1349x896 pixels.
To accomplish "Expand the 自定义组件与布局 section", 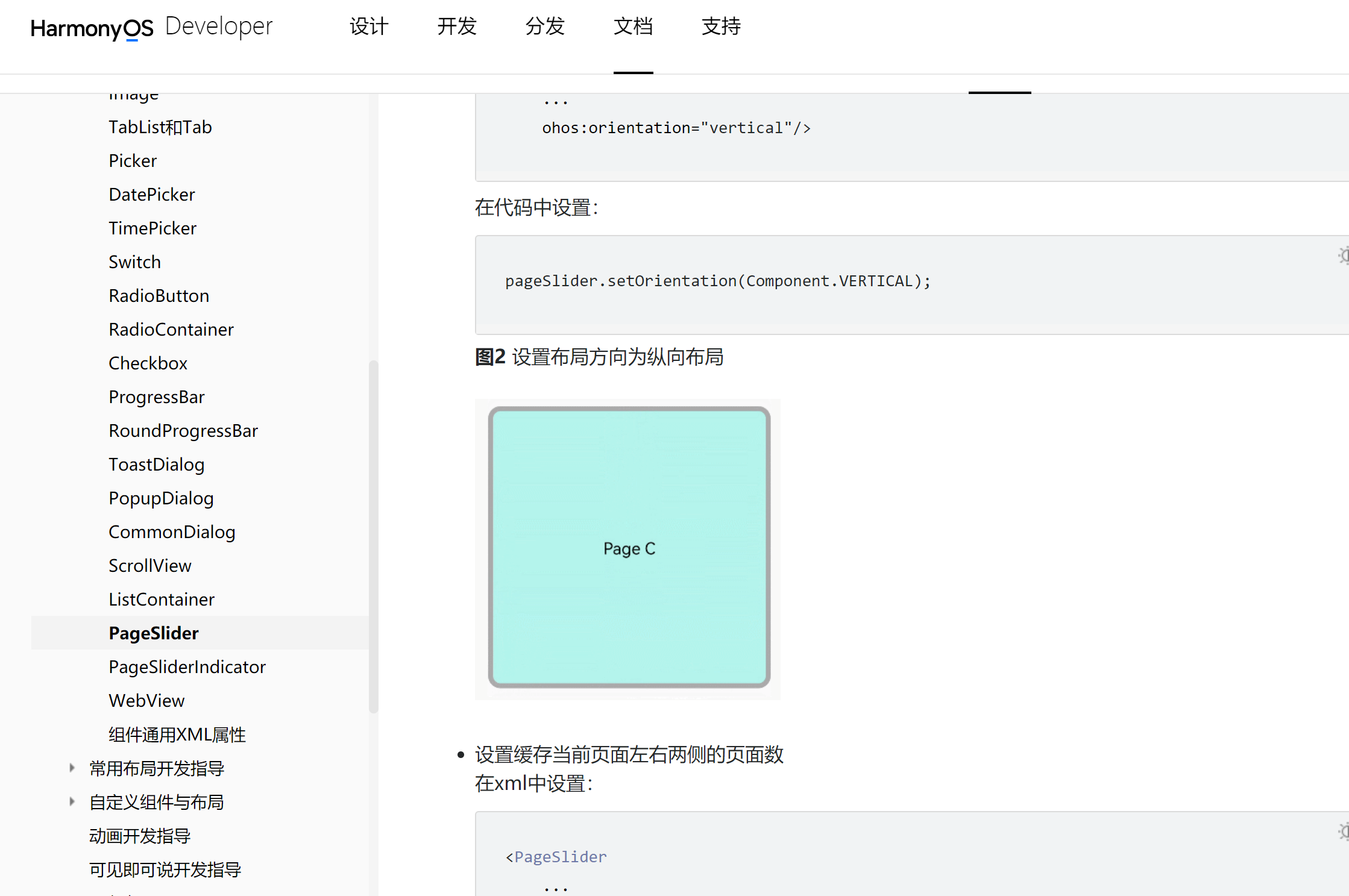I will click(72, 801).
